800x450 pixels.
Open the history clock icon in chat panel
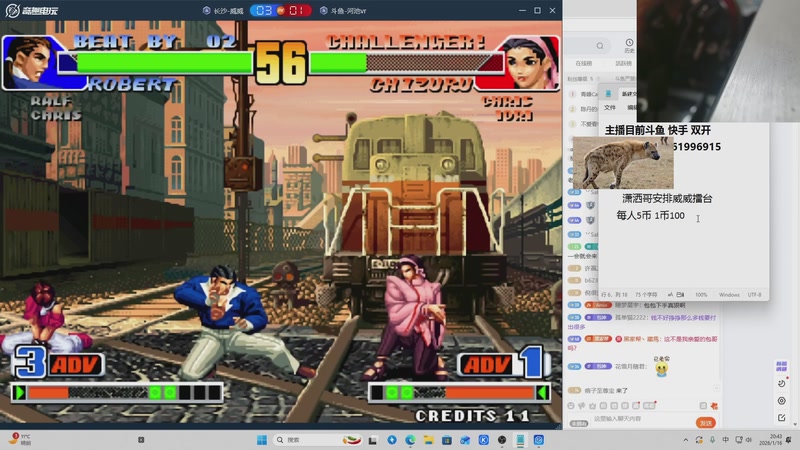point(629,43)
